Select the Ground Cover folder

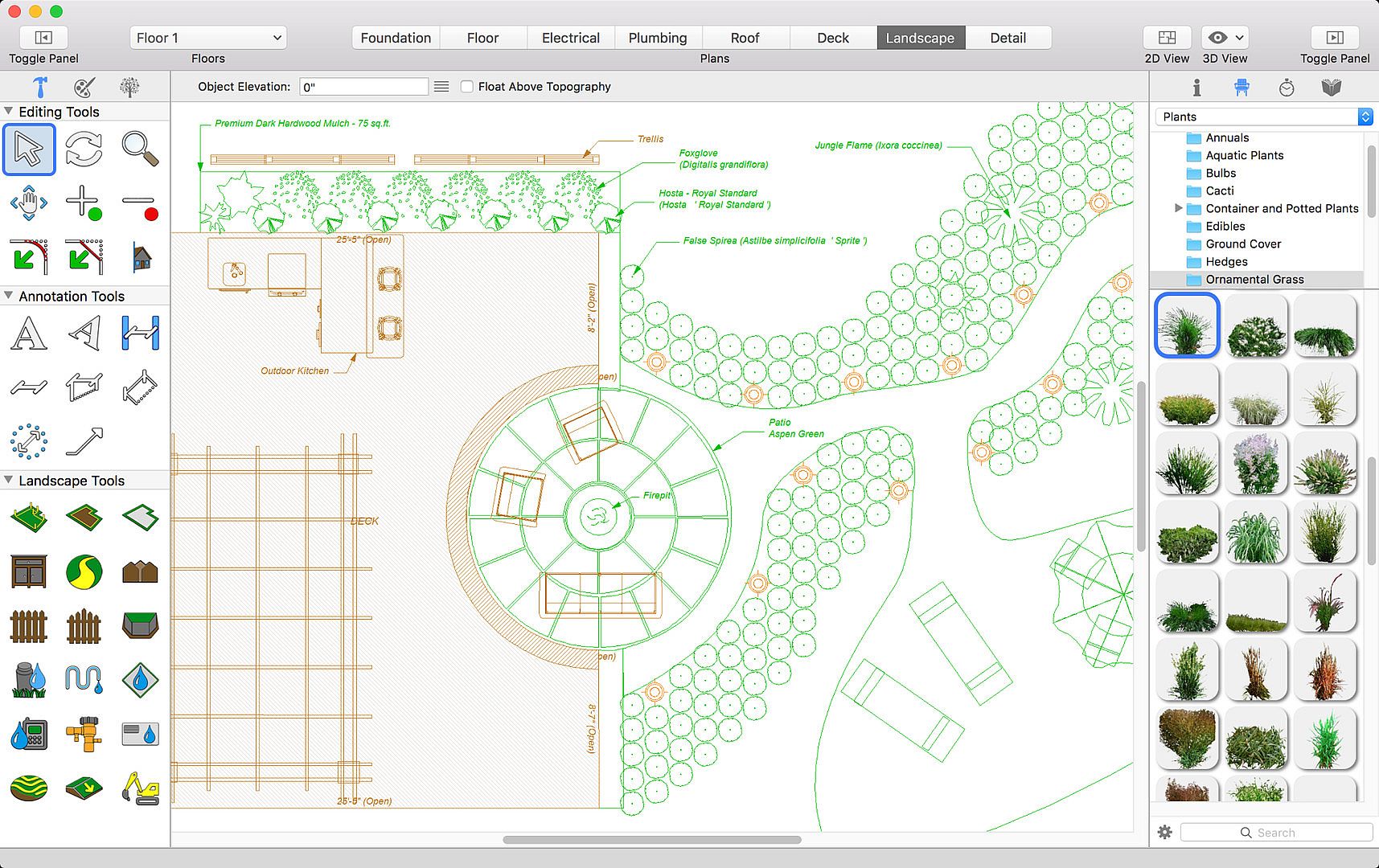pos(1243,244)
